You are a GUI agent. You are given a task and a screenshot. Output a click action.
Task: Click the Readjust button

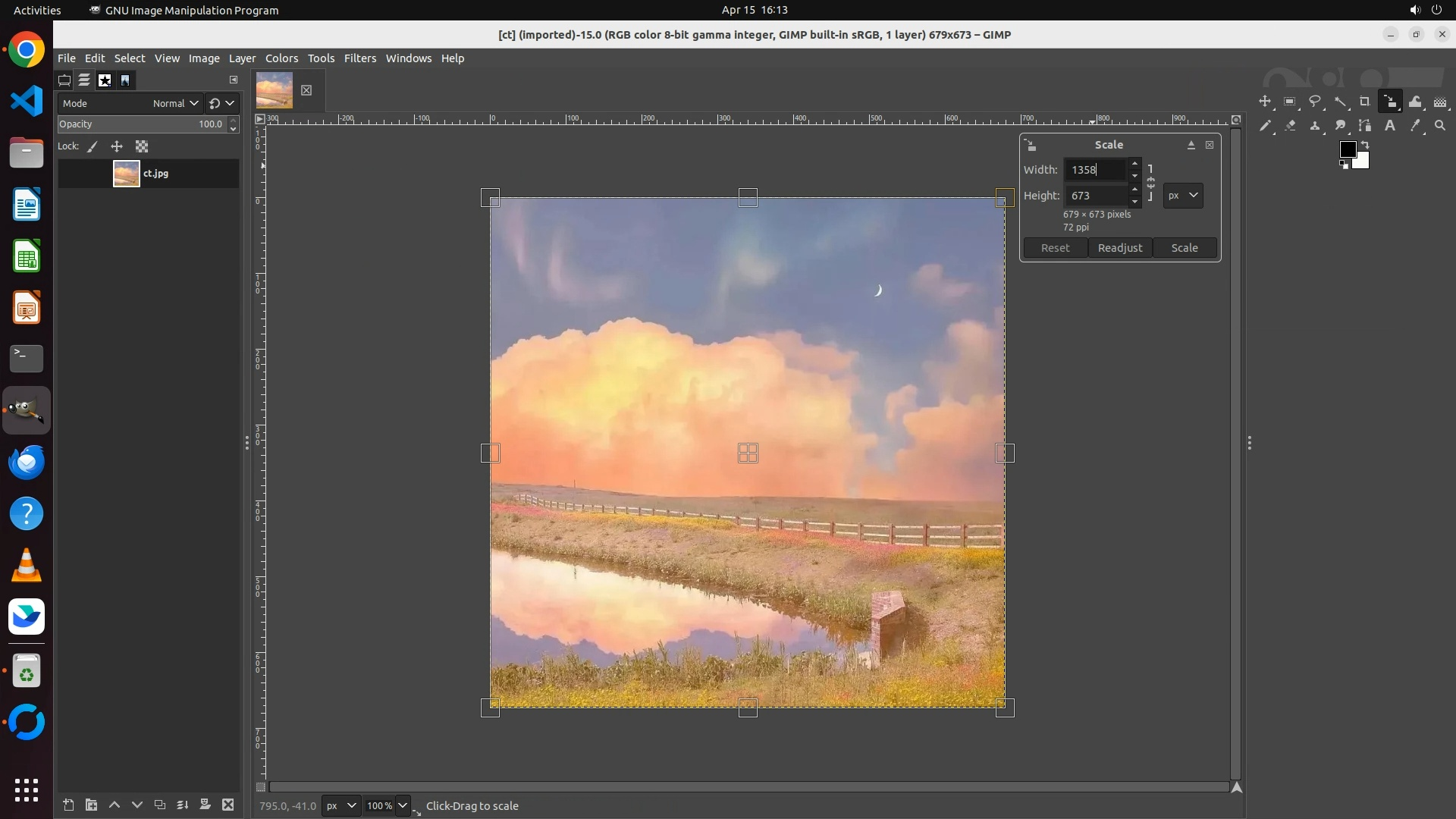click(1119, 248)
